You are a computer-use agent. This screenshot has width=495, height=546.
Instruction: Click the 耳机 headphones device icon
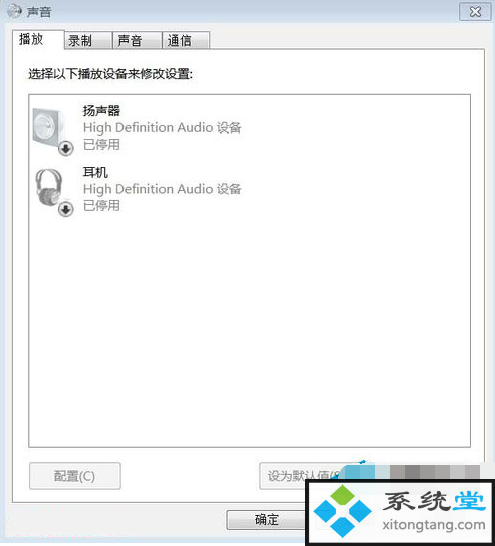pyautogui.click(x=49, y=188)
